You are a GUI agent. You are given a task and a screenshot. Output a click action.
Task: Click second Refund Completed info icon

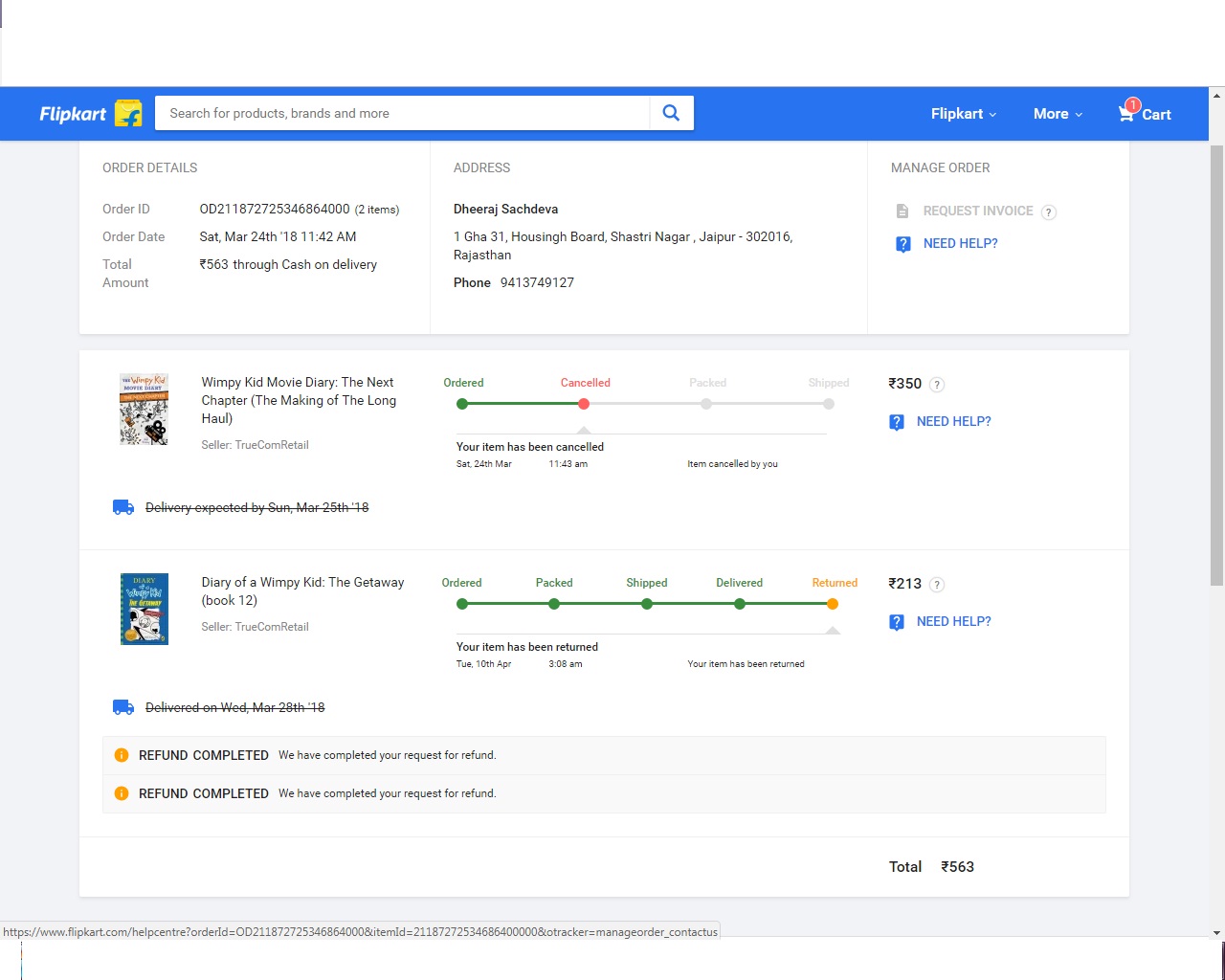point(122,793)
